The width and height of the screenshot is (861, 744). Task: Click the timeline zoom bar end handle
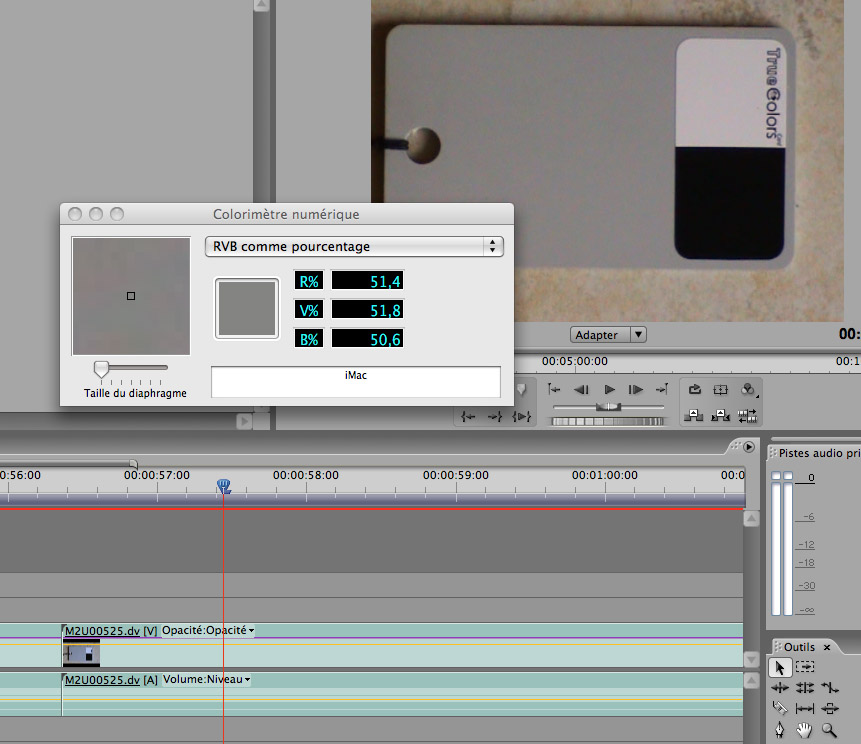point(133,463)
